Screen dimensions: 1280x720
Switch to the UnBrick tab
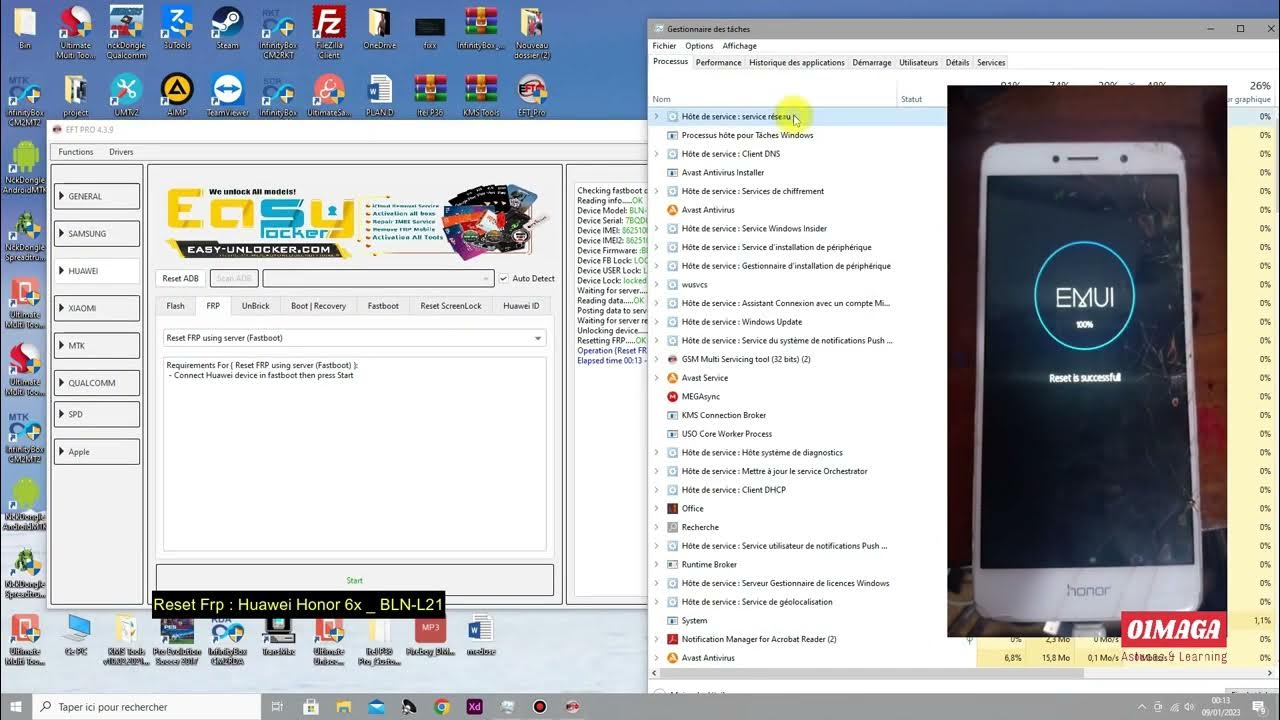click(255, 306)
